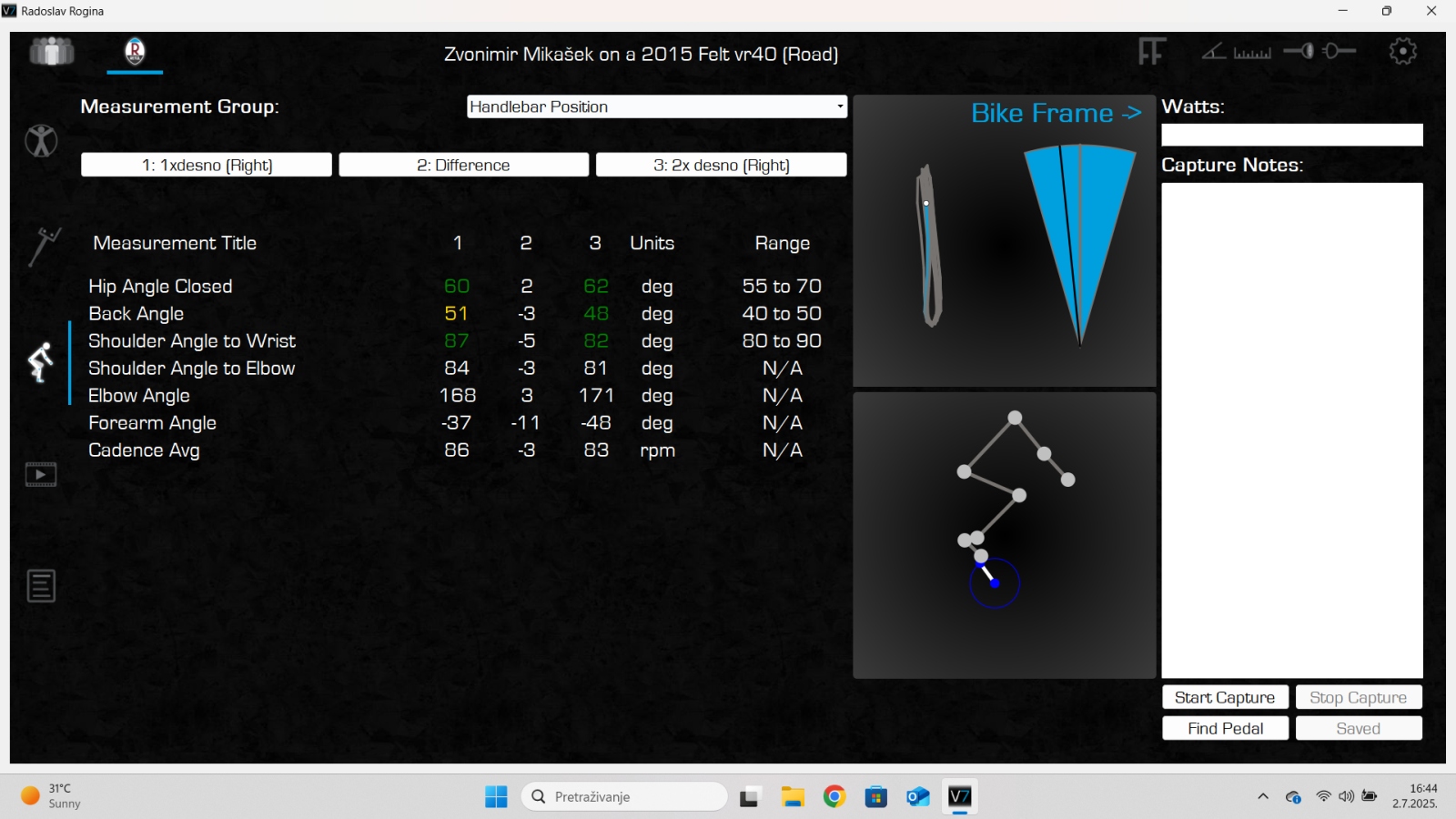This screenshot has width=1456, height=819.
Task: Click the taskbar search box Pretraživanje
Action: pos(624,797)
